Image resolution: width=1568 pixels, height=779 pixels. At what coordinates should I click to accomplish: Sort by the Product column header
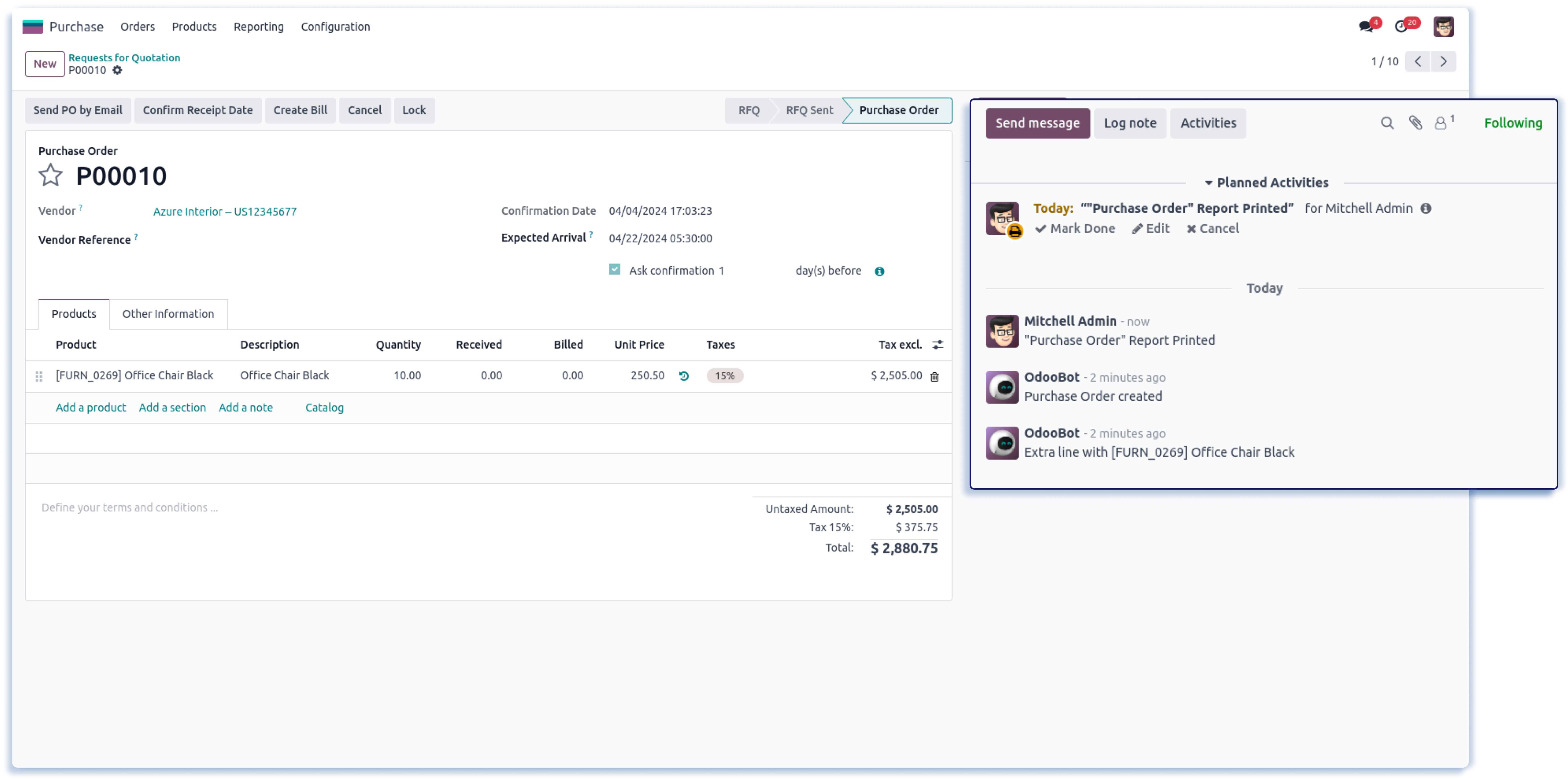point(76,345)
